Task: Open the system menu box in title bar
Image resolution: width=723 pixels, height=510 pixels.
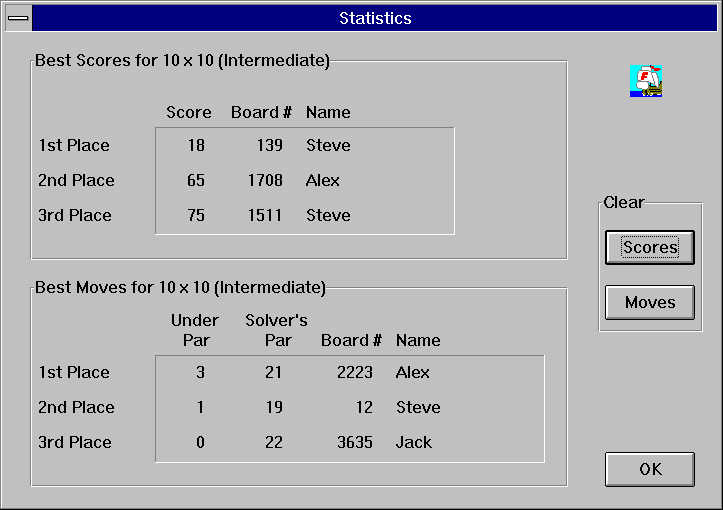Action: point(17,18)
